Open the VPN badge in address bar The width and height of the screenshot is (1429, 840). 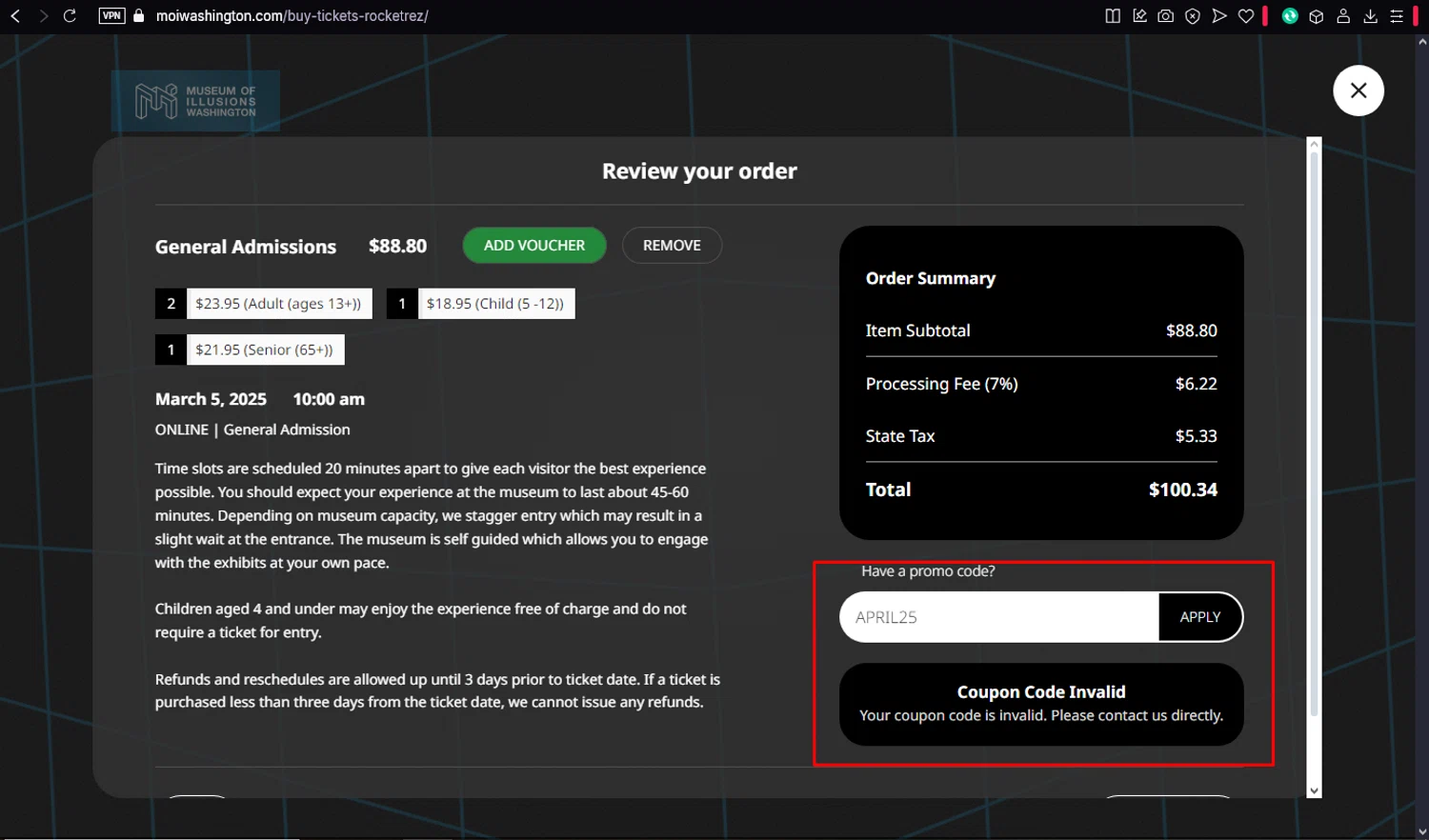point(111,16)
